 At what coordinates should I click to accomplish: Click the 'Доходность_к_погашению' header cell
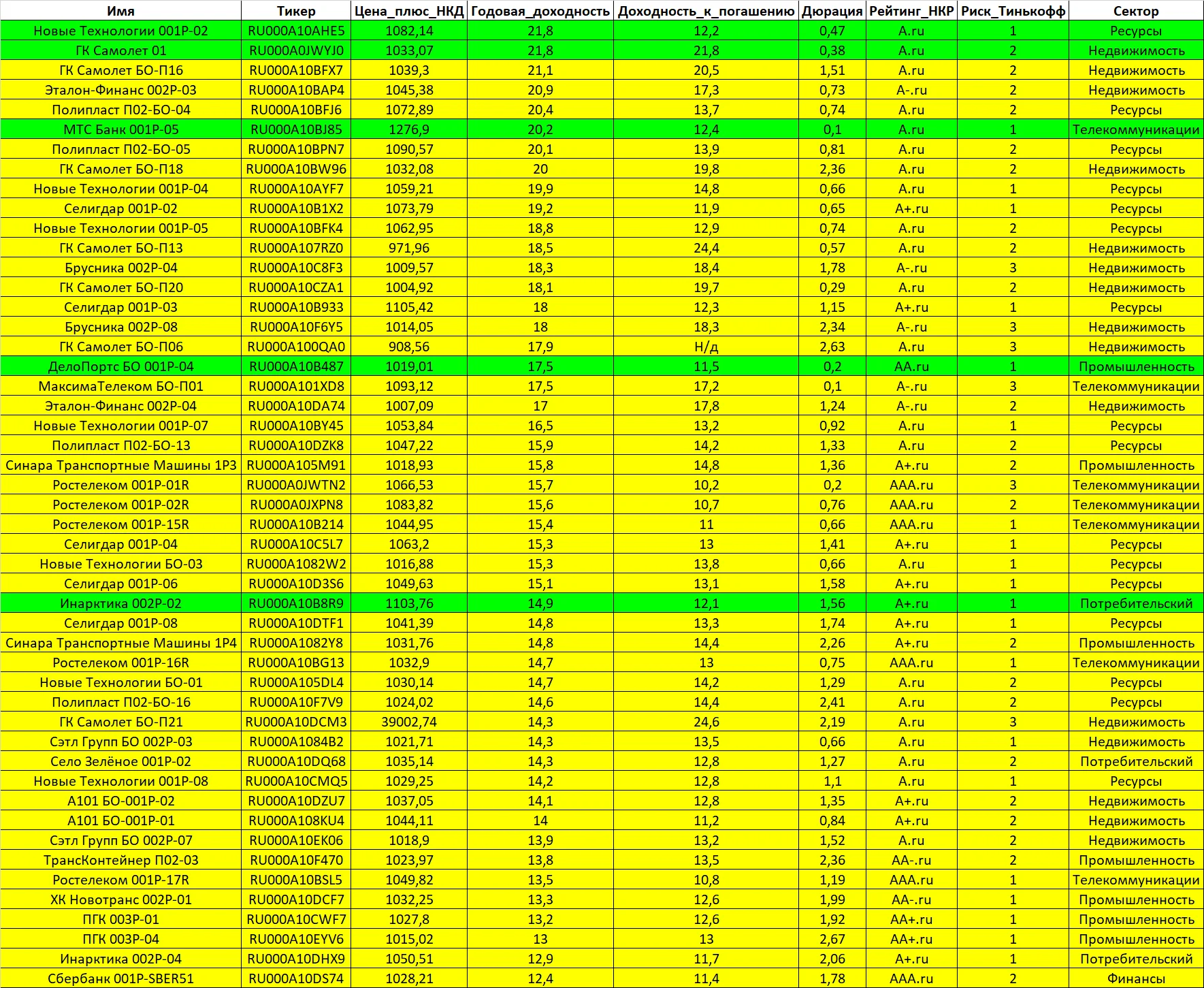(x=706, y=11)
